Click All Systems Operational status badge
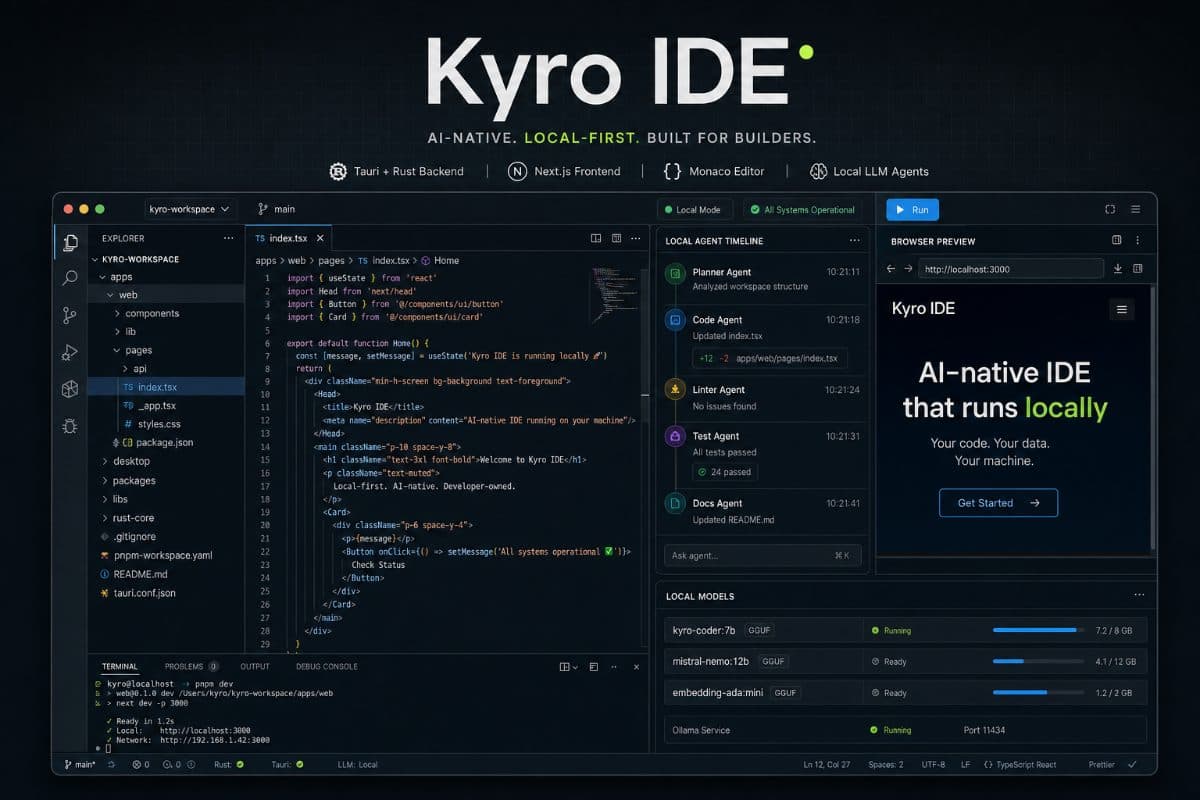The height and width of the screenshot is (800, 1200). pos(803,210)
